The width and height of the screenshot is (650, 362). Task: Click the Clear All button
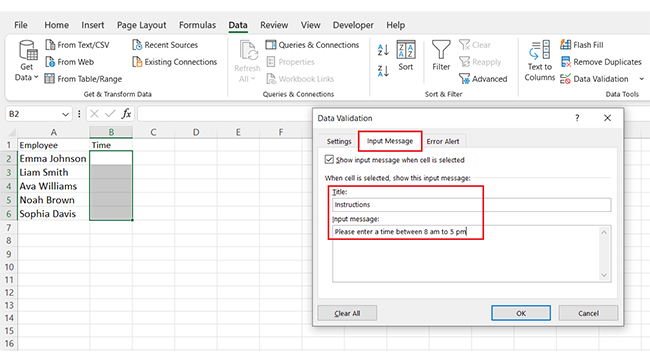tap(347, 313)
